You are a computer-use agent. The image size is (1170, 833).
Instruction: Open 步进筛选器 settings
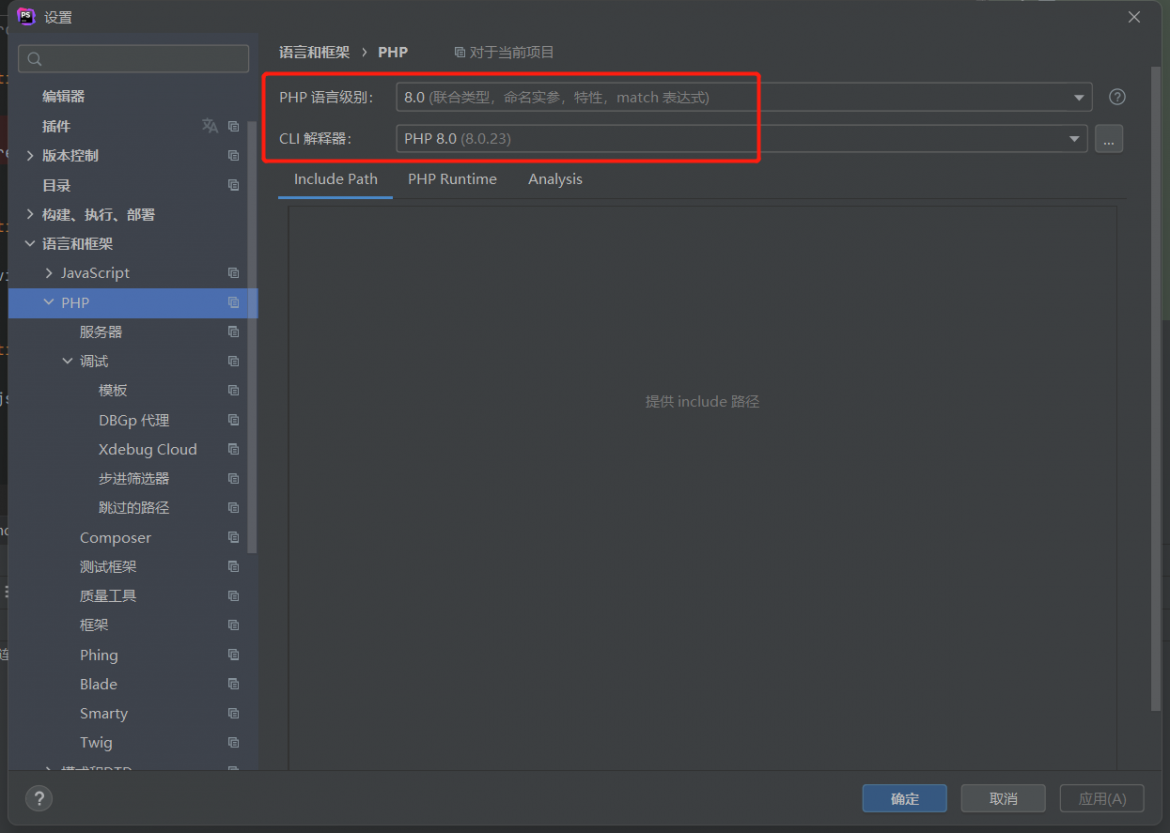pos(134,478)
